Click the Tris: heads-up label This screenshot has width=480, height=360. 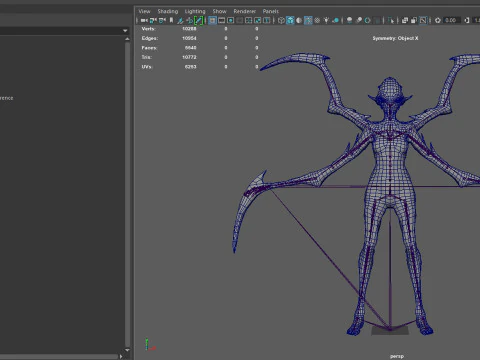point(146,57)
